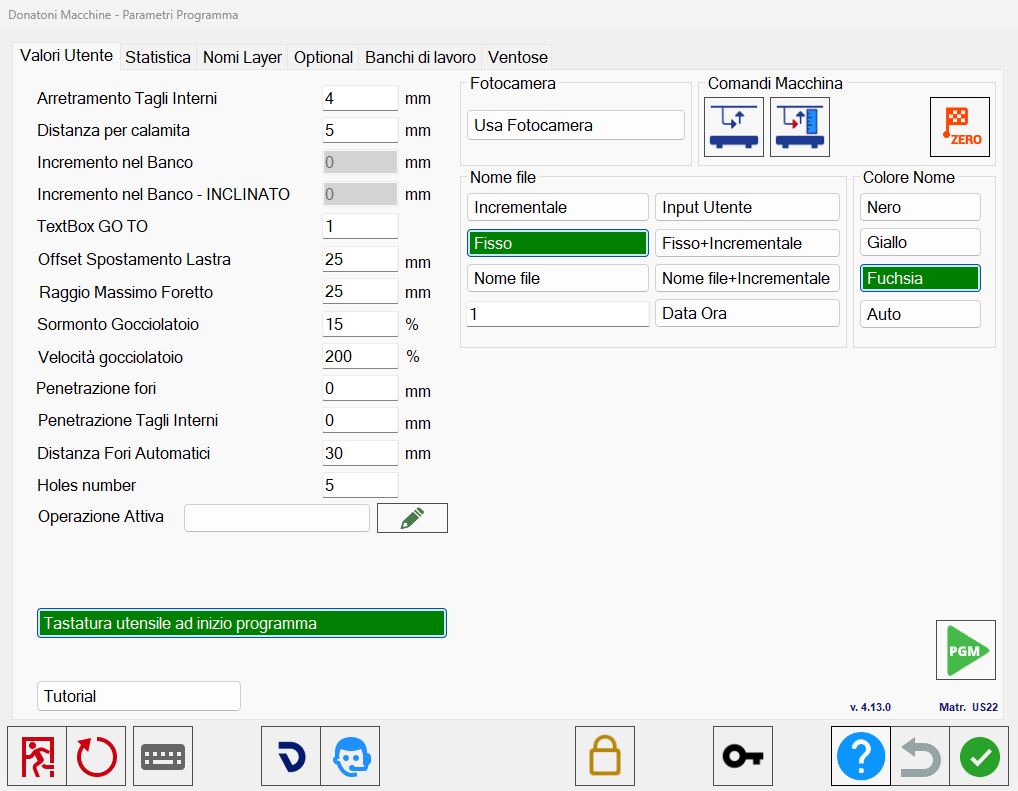1018x791 pixels.
Task: Click the Operazione Attiva text field
Action: click(x=277, y=518)
